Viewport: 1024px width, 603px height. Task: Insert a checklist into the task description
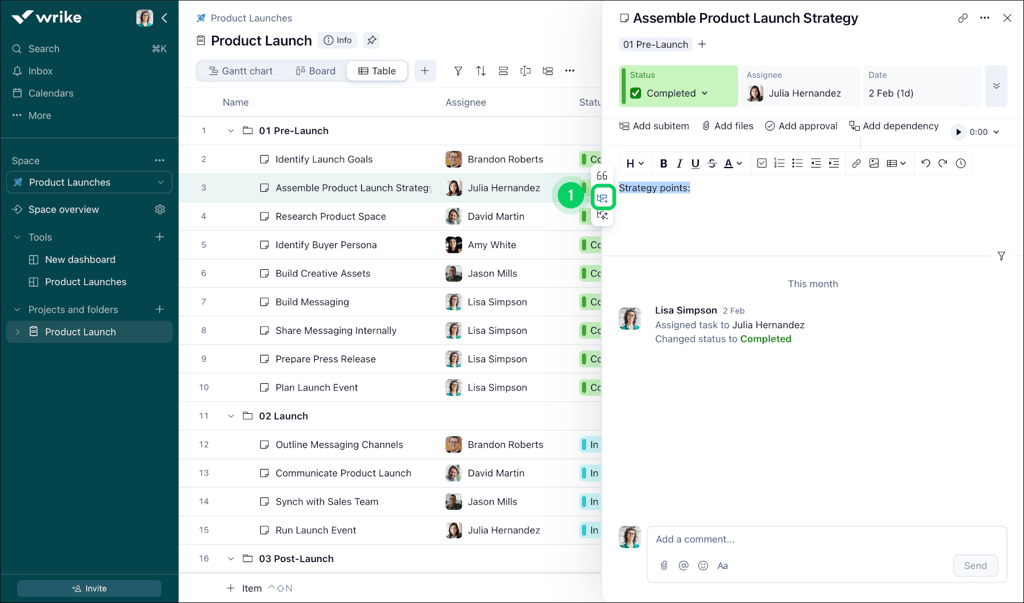pos(763,163)
